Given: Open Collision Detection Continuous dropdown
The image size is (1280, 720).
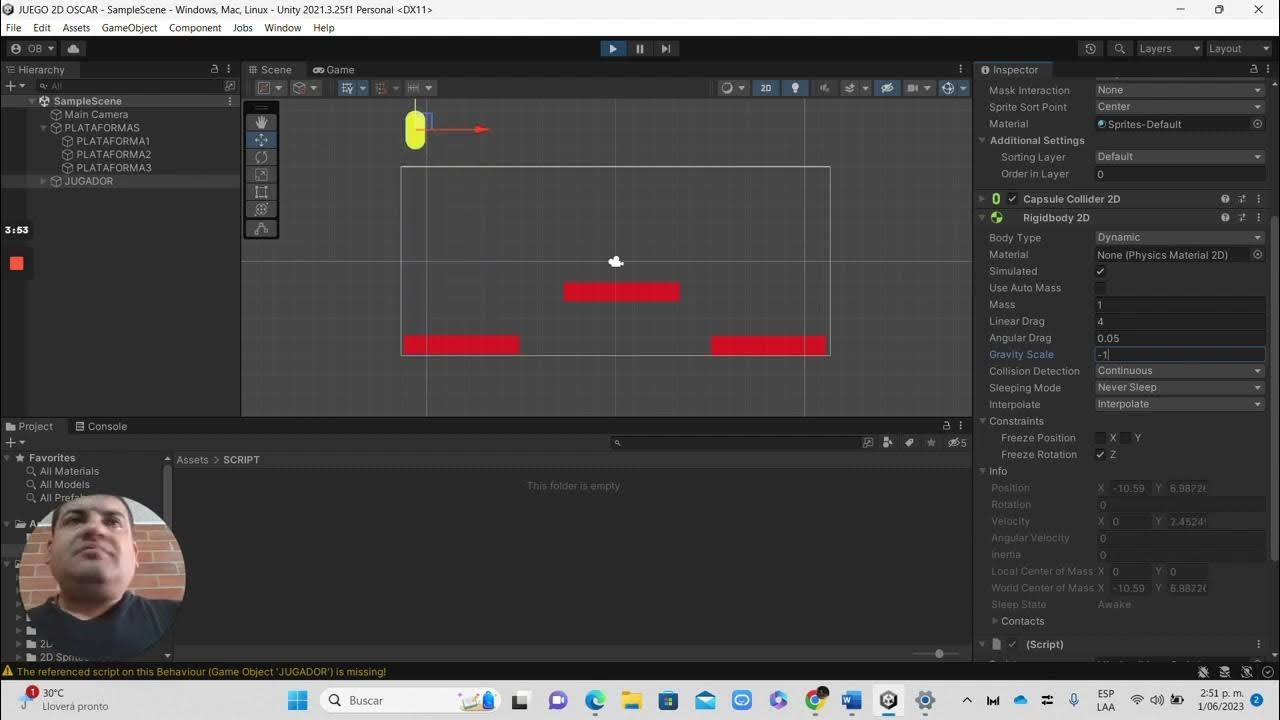Looking at the screenshot, I should tap(1180, 371).
